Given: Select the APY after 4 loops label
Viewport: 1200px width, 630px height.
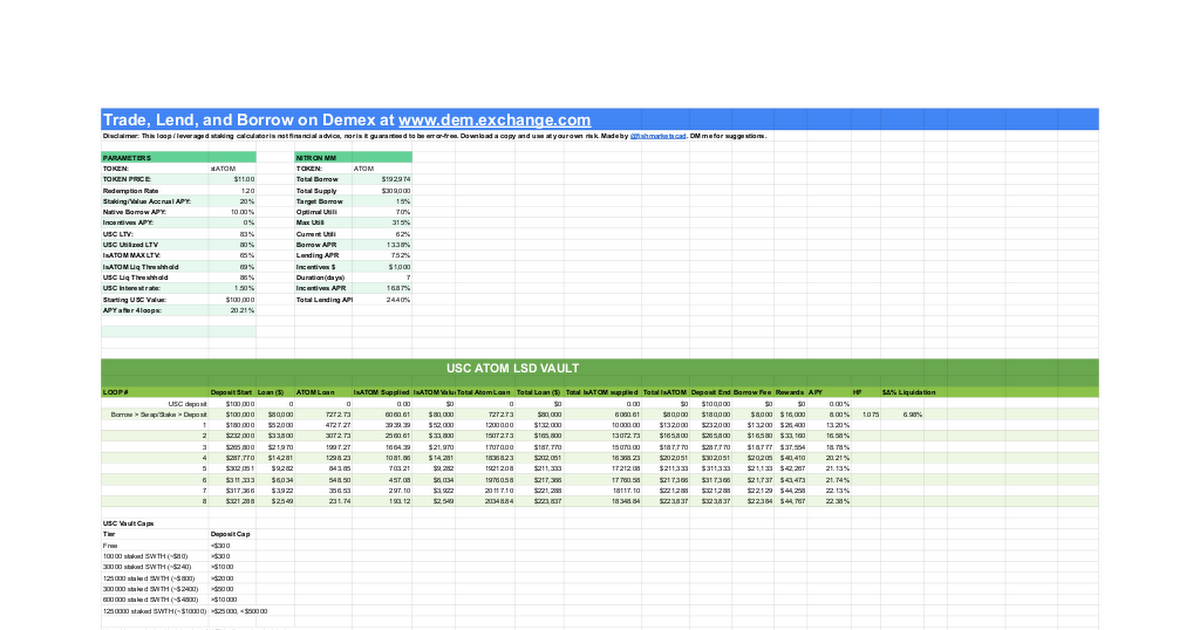Looking at the screenshot, I should [155, 310].
